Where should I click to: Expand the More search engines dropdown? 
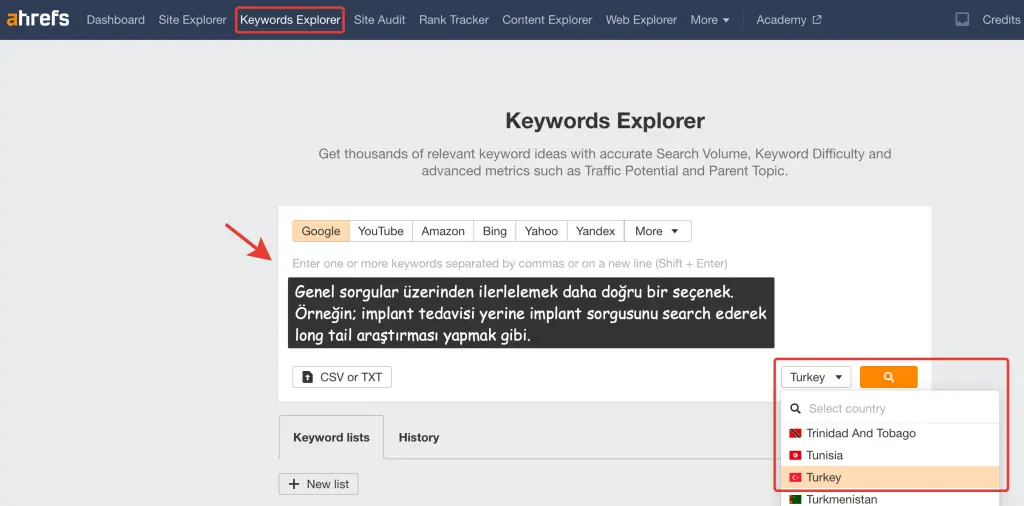click(x=658, y=231)
